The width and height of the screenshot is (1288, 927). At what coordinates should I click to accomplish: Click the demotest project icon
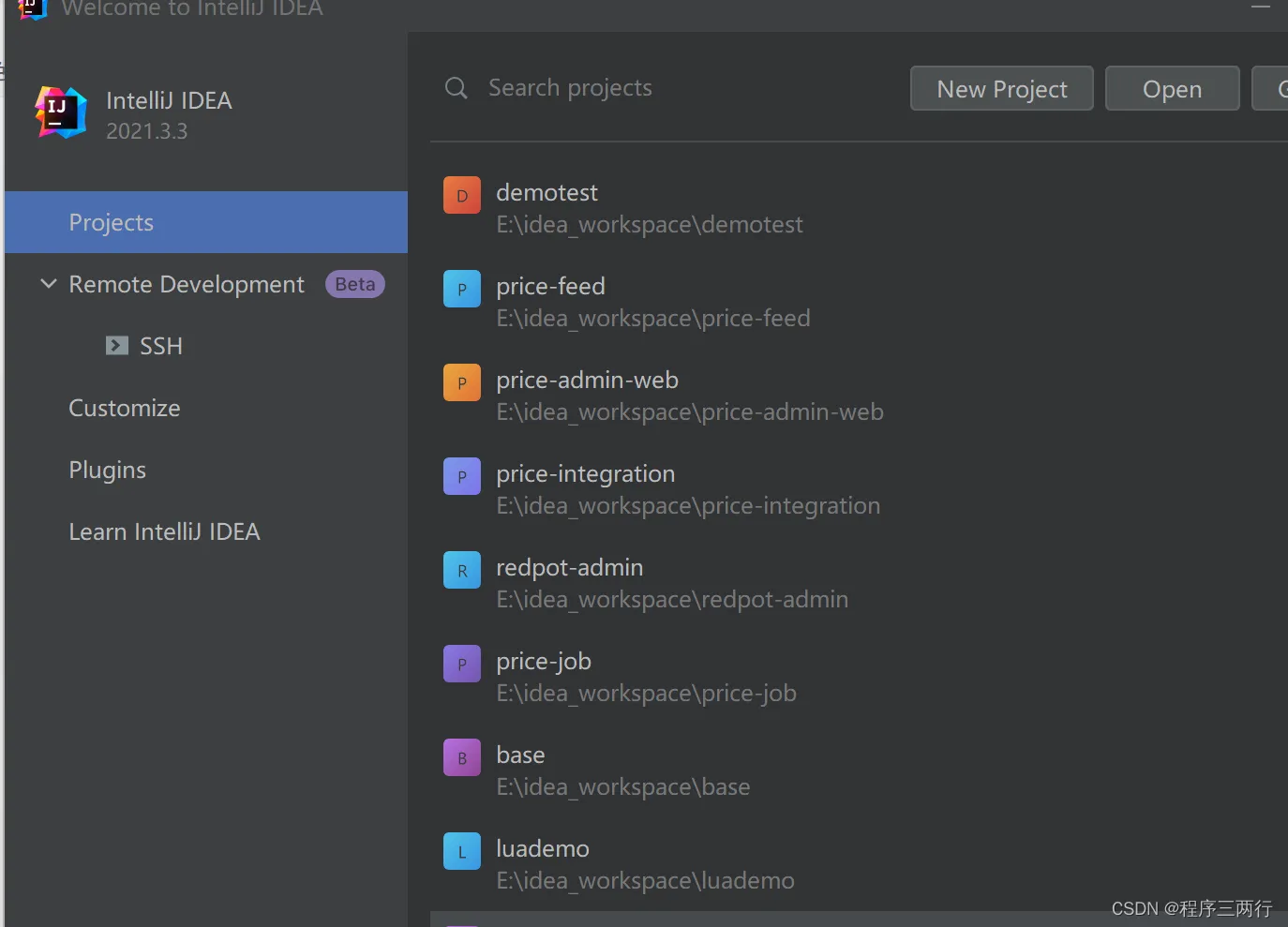(x=462, y=195)
